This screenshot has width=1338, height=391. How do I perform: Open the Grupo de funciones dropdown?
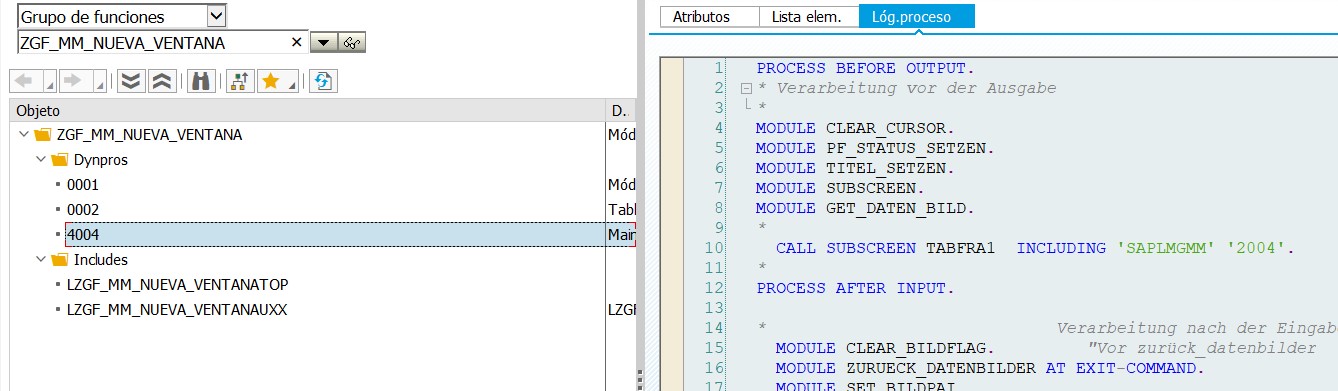[217, 16]
